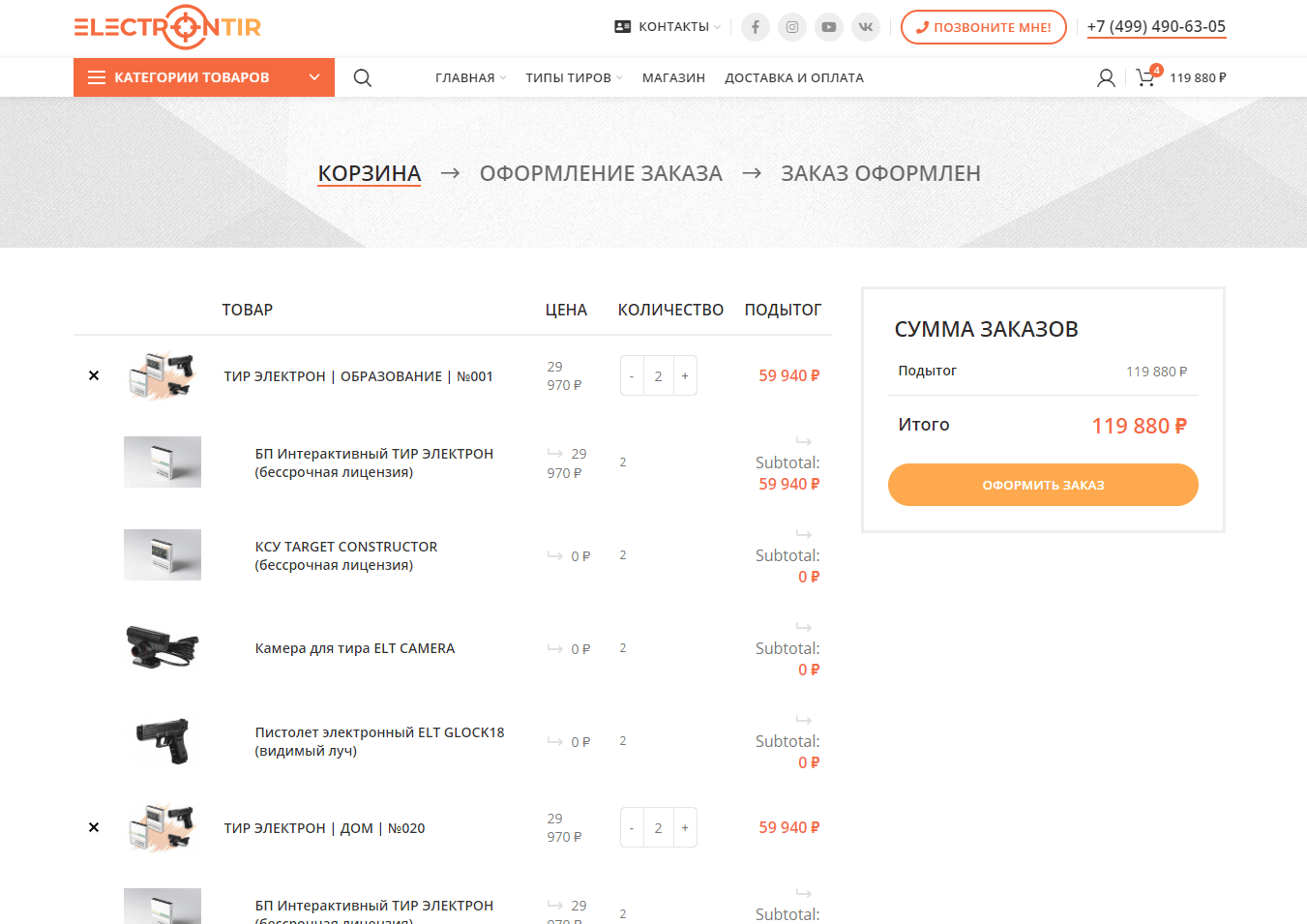Open КОНТАКТЫ dropdown menu
This screenshot has width=1307, height=924.
tap(668, 27)
